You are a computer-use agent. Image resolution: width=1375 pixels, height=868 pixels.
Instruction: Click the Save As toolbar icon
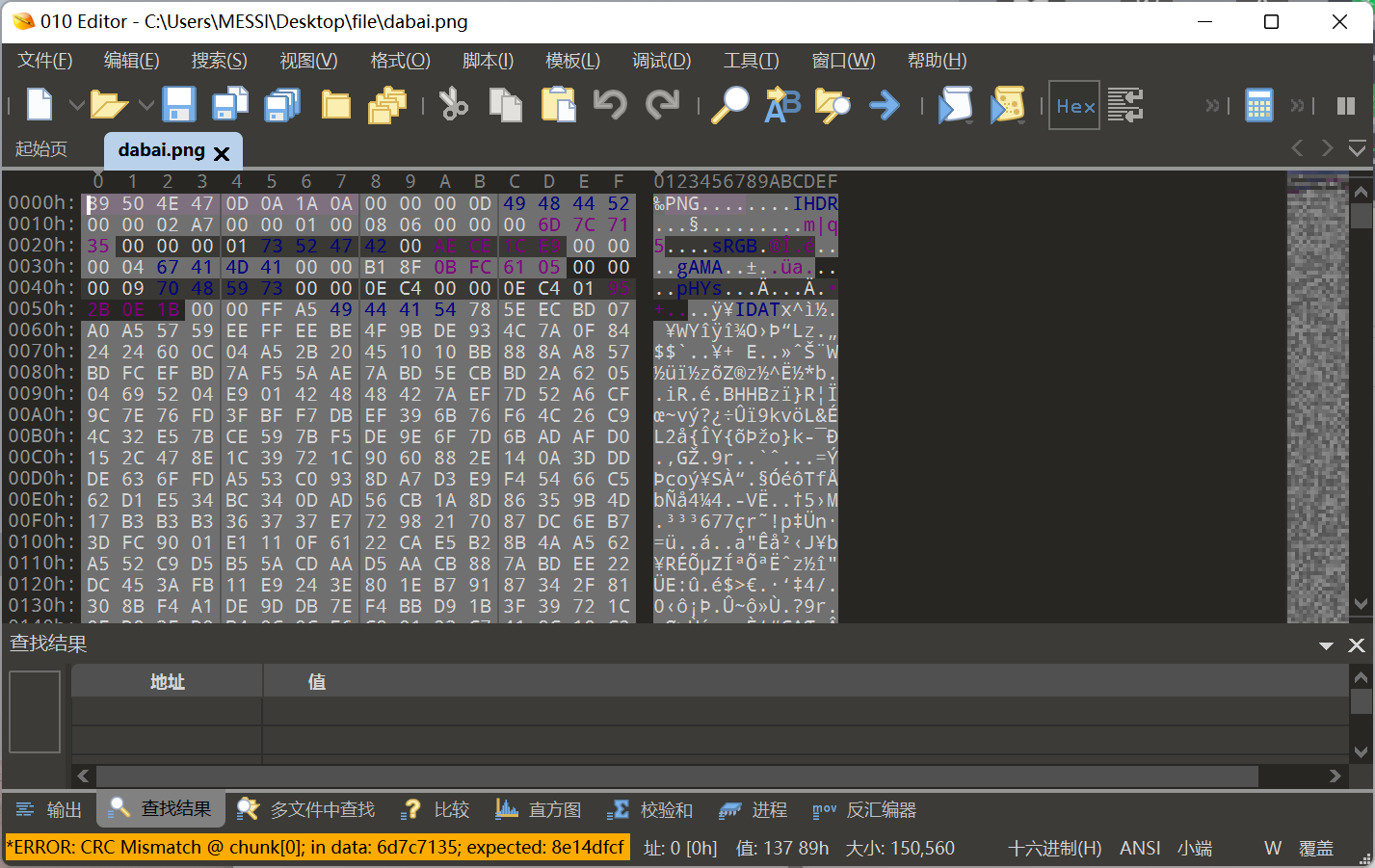pos(230,104)
